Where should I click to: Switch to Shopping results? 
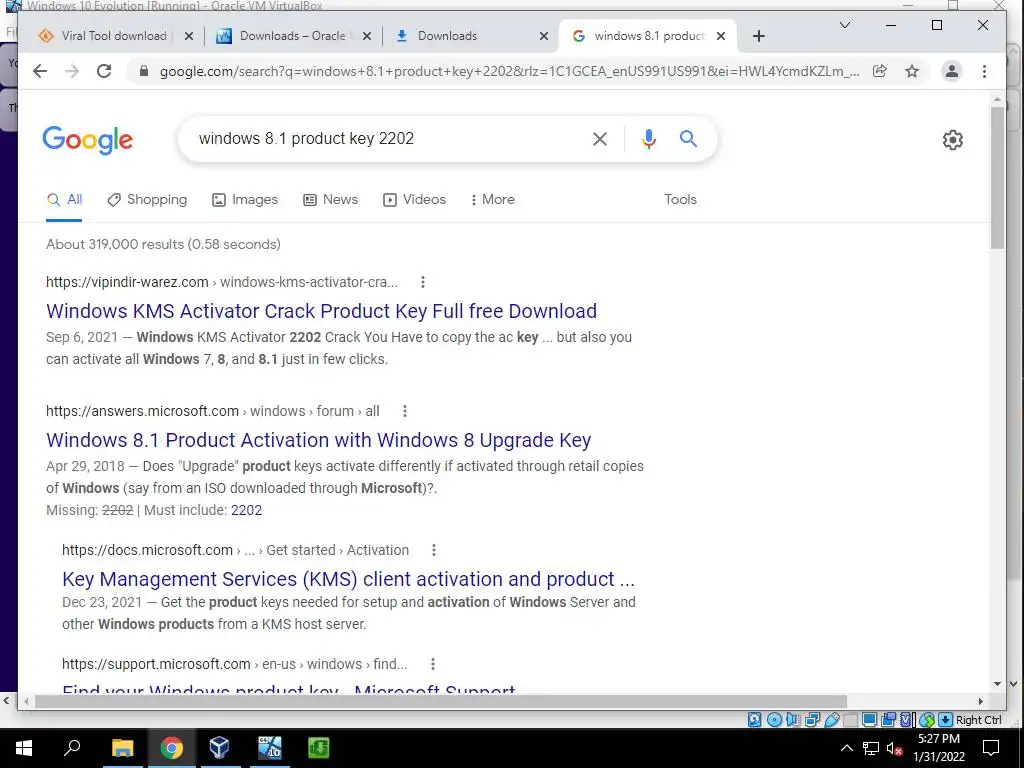click(x=147, y=200)
